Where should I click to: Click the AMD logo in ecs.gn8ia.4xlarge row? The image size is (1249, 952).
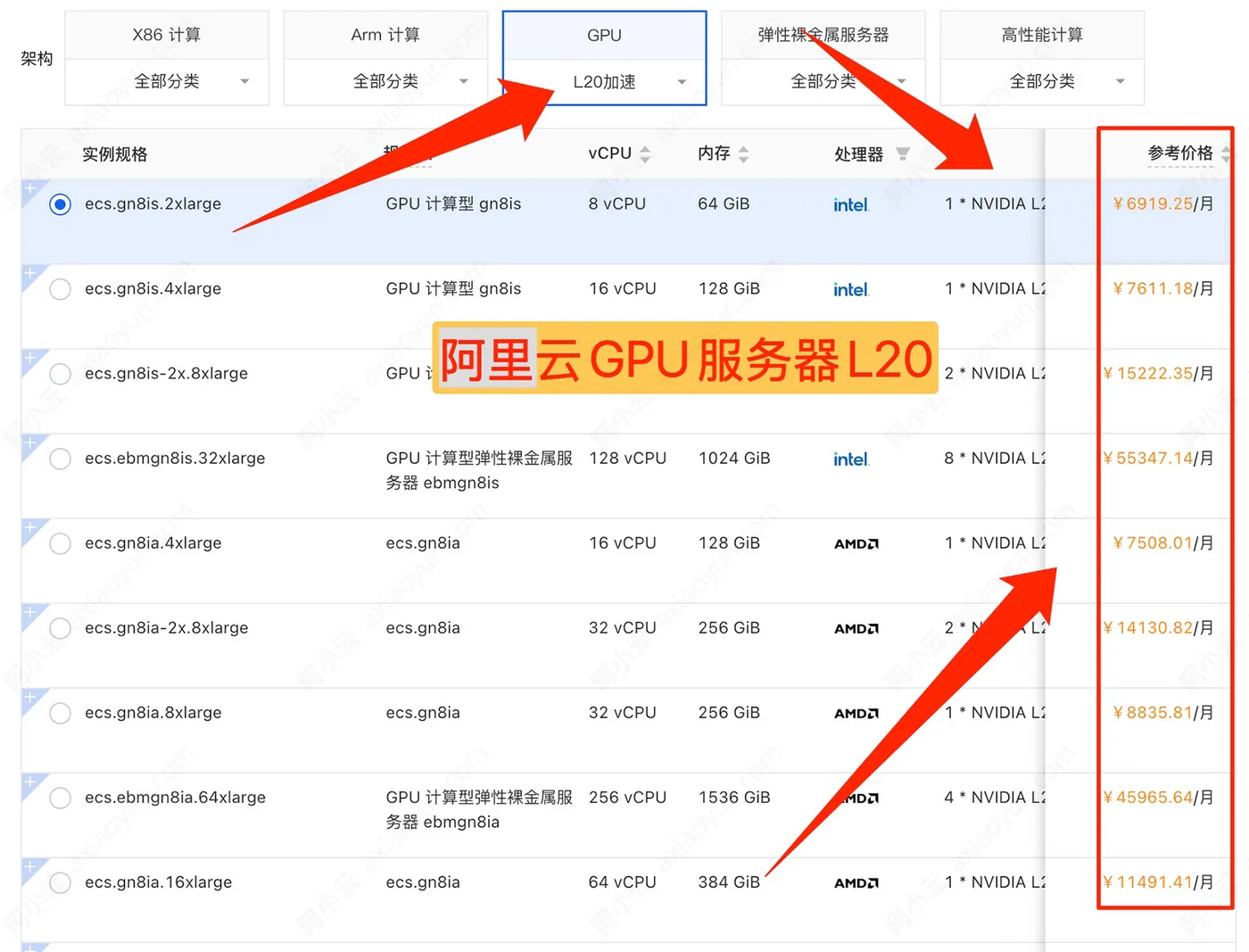(856, 544)
